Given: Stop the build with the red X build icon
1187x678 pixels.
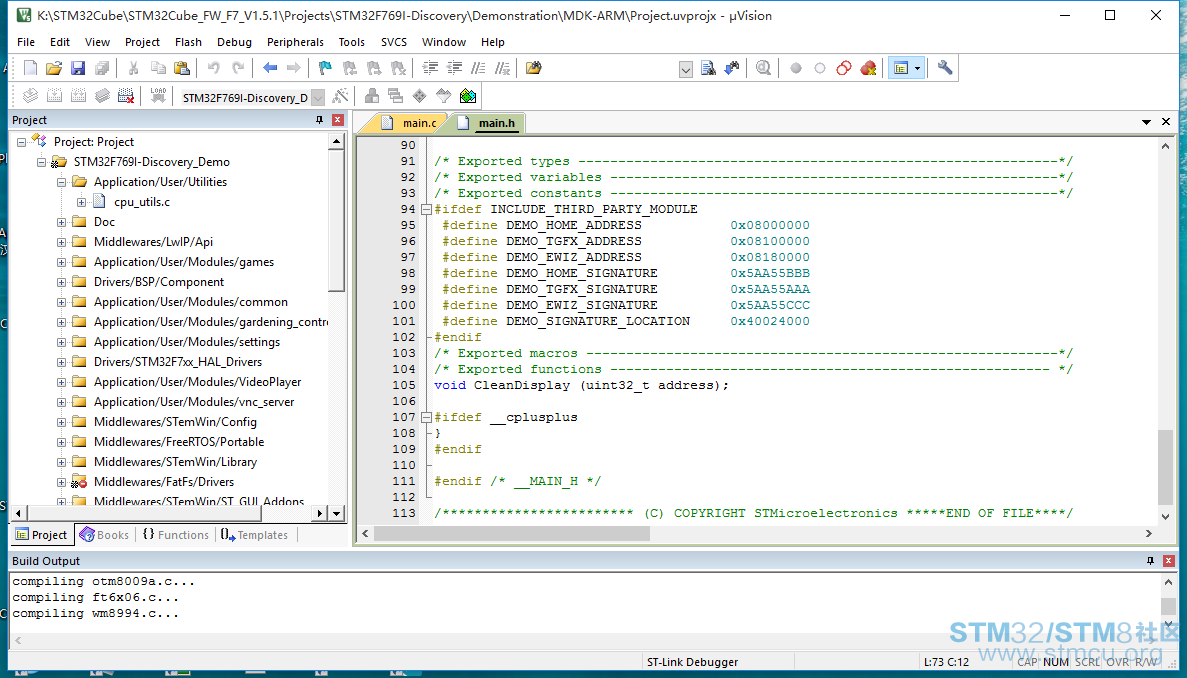Looking at the screenshot, I should click(126, 96).
